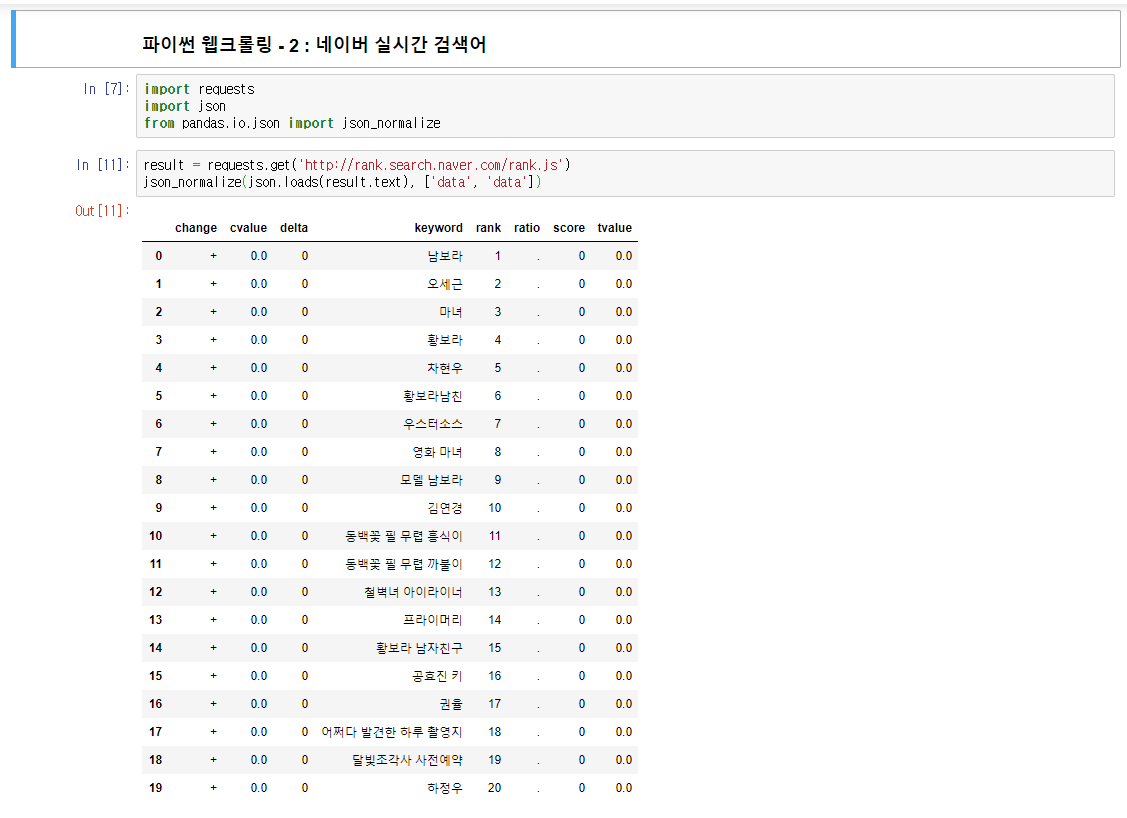The image size is (1127, 818).
Task: Click the keyword cell '남보라' in row 0
Action: click(445, 256)
